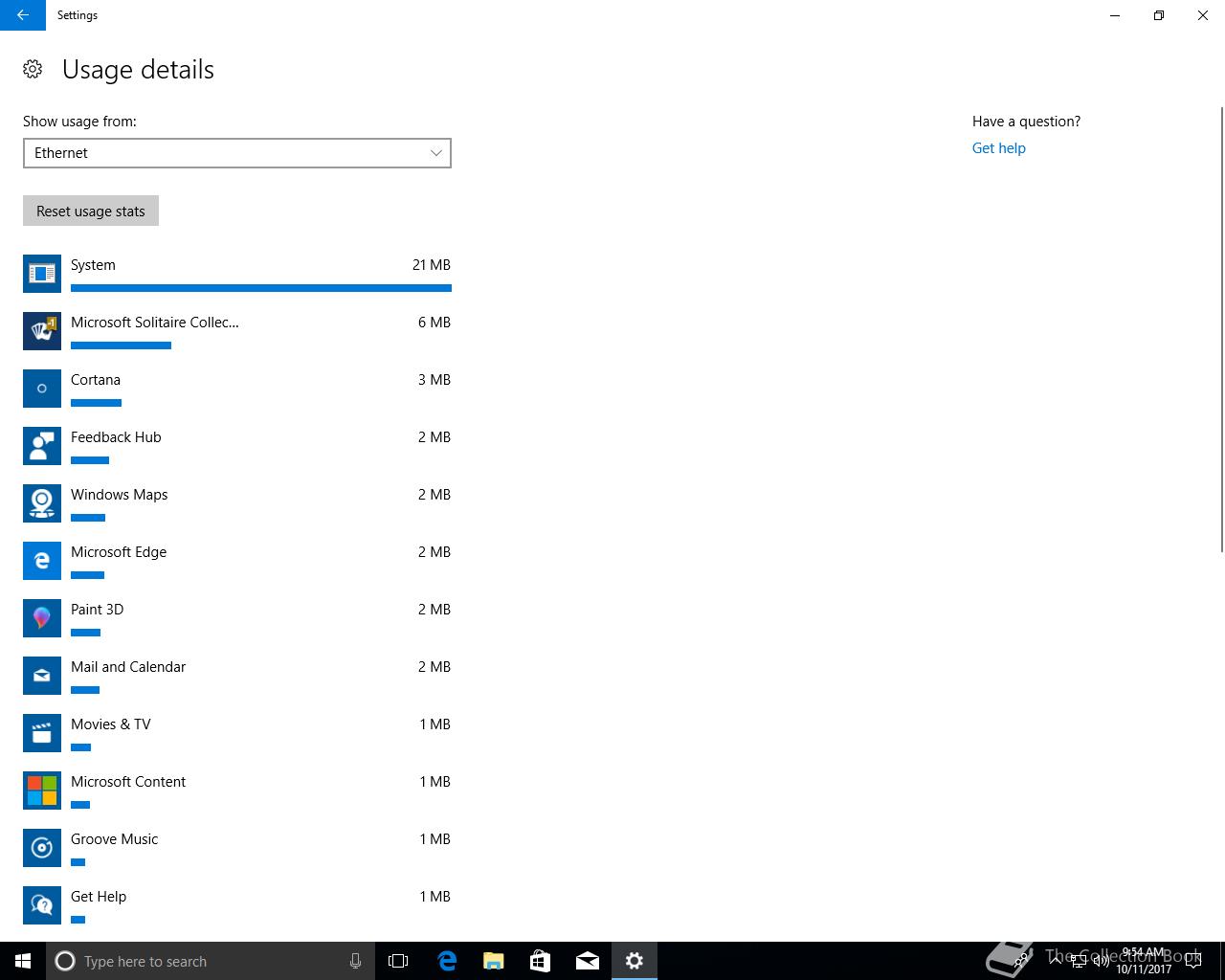The image size is (1225, 980).
Task: Click Reset usage stats button
Action: (x=91, y=212)
